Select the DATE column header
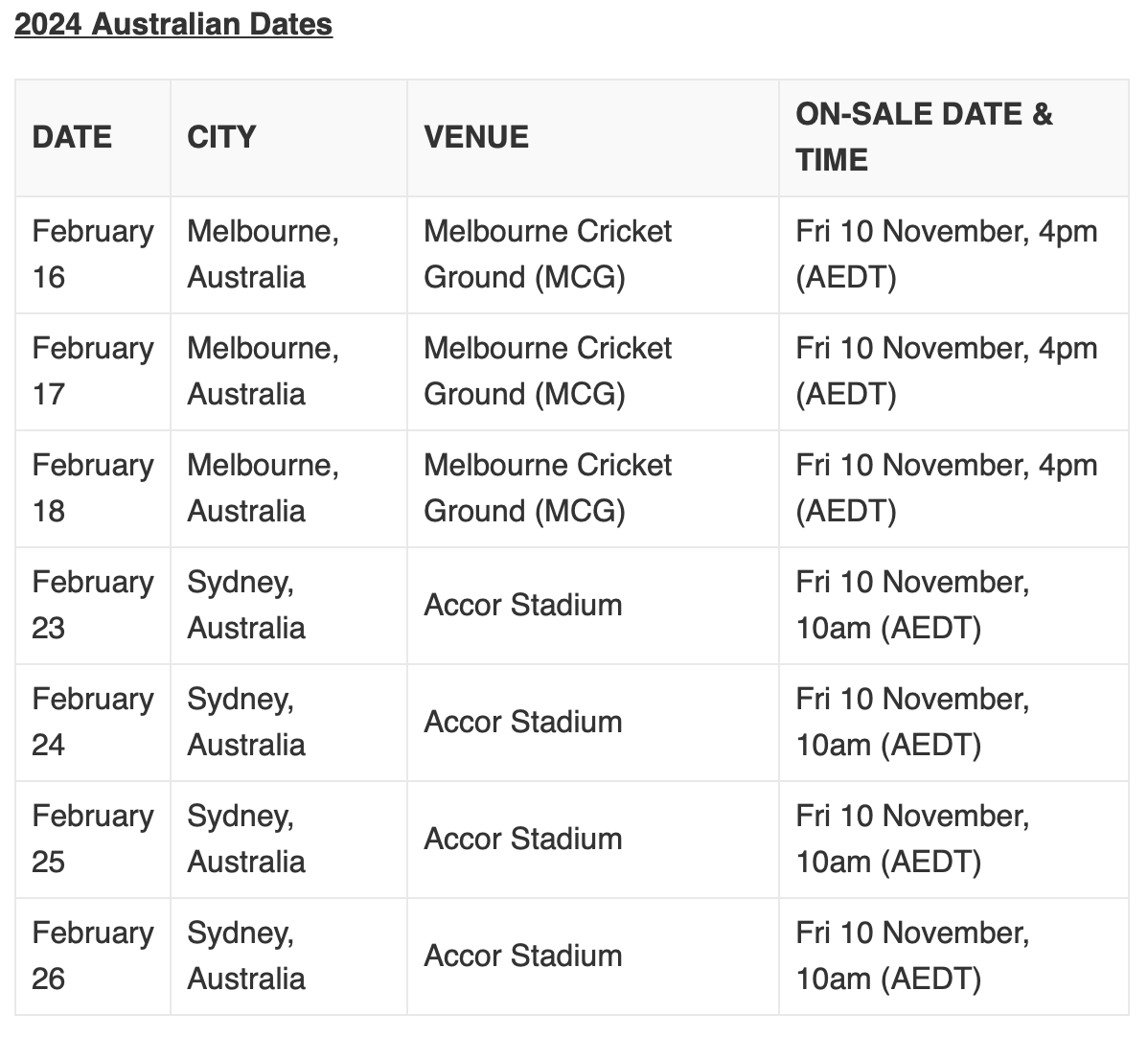 tap(93, 138)
